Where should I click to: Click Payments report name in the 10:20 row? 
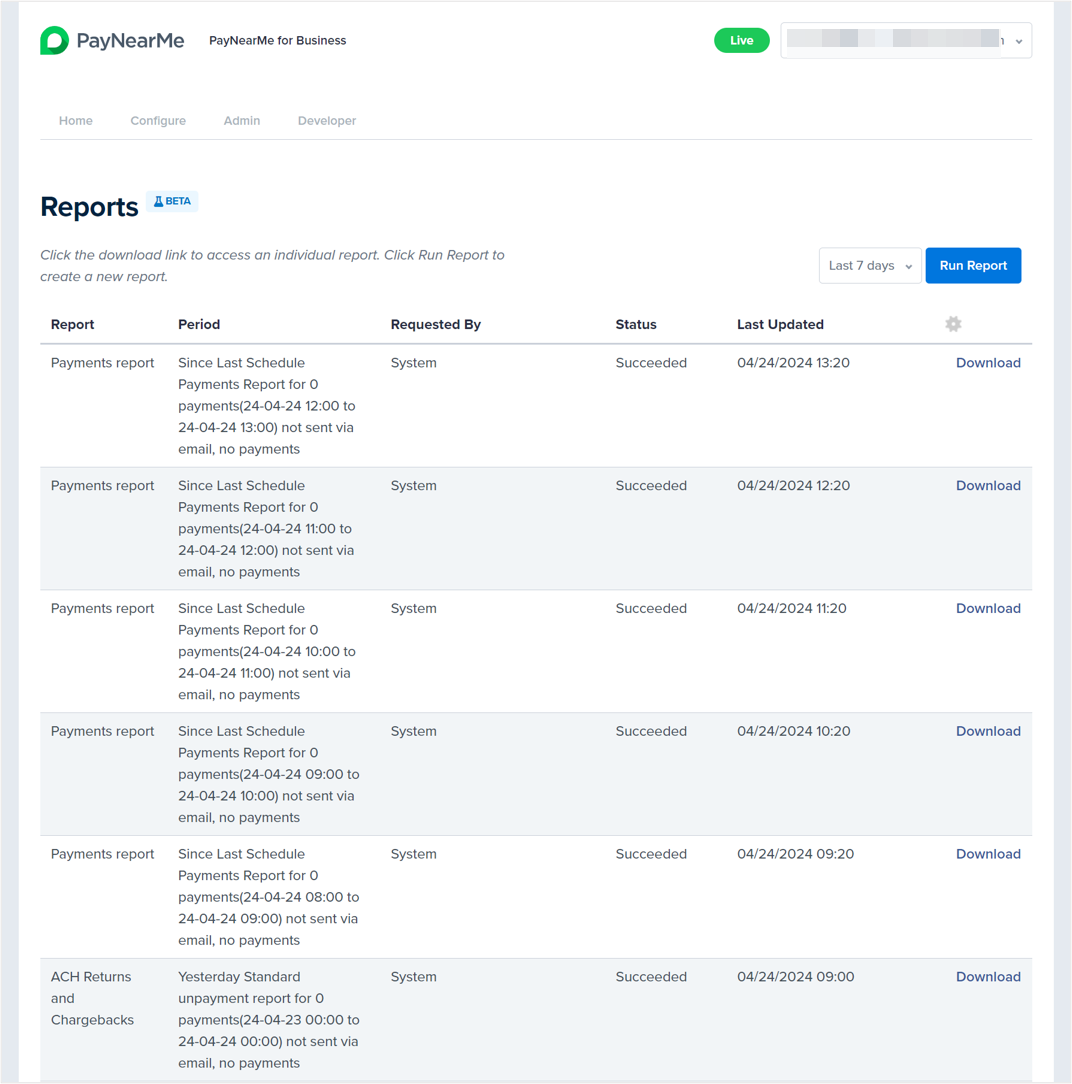pos(102,731)
